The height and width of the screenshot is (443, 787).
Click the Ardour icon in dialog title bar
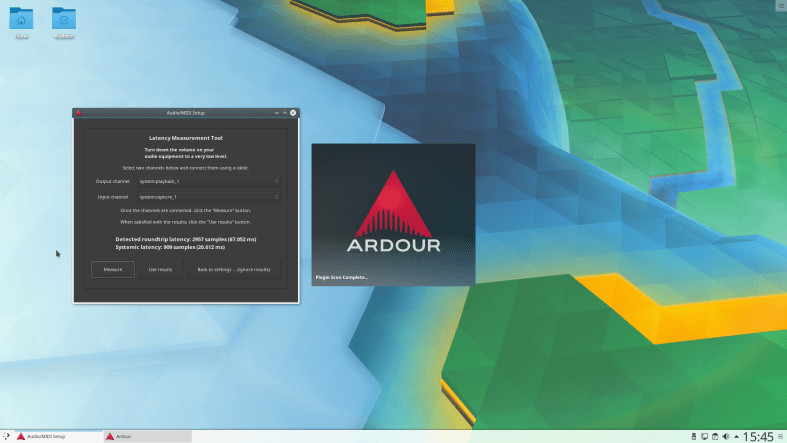point(78,113)
